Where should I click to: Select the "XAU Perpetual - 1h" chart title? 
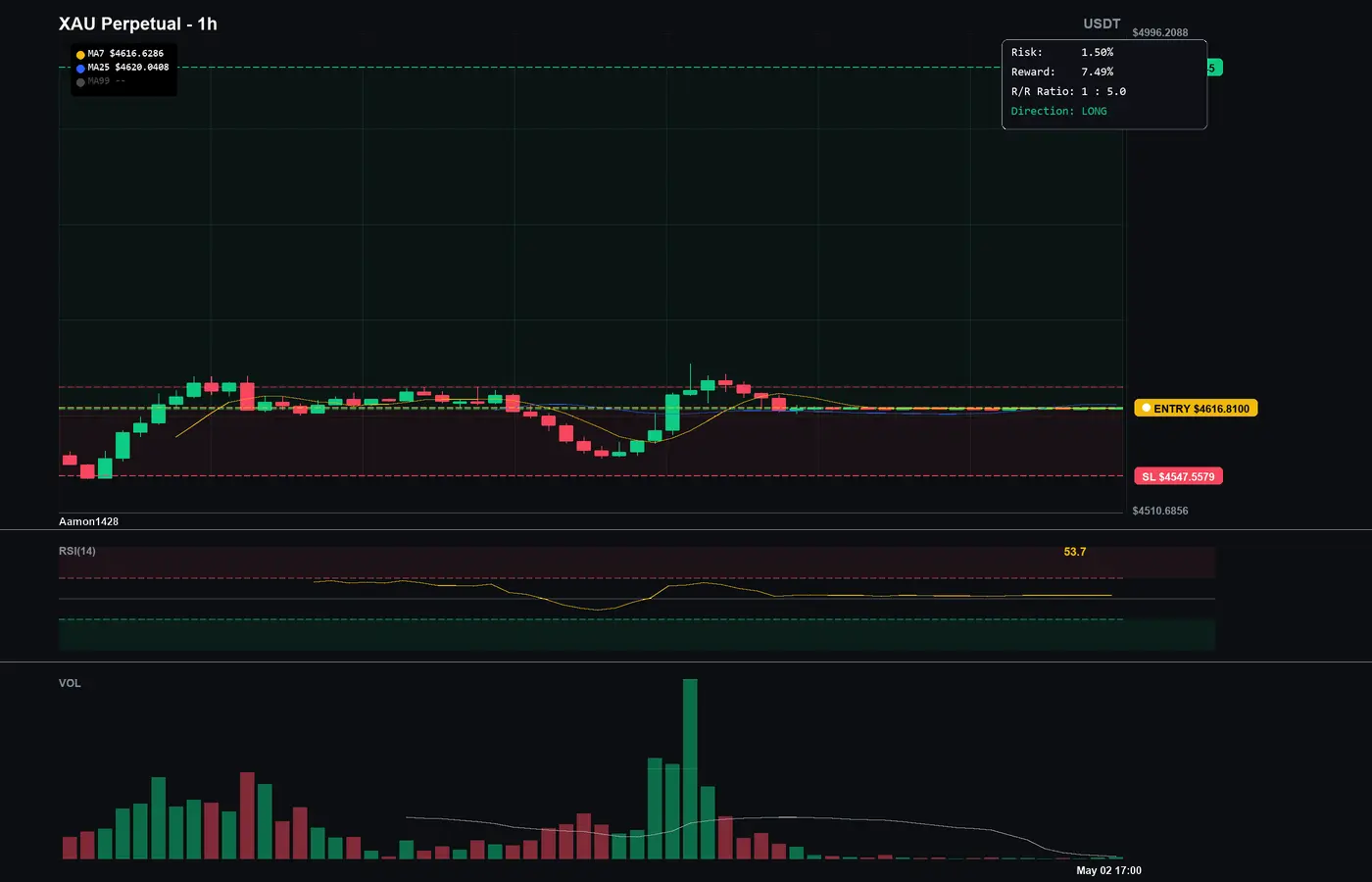click(x=138, y=24)
